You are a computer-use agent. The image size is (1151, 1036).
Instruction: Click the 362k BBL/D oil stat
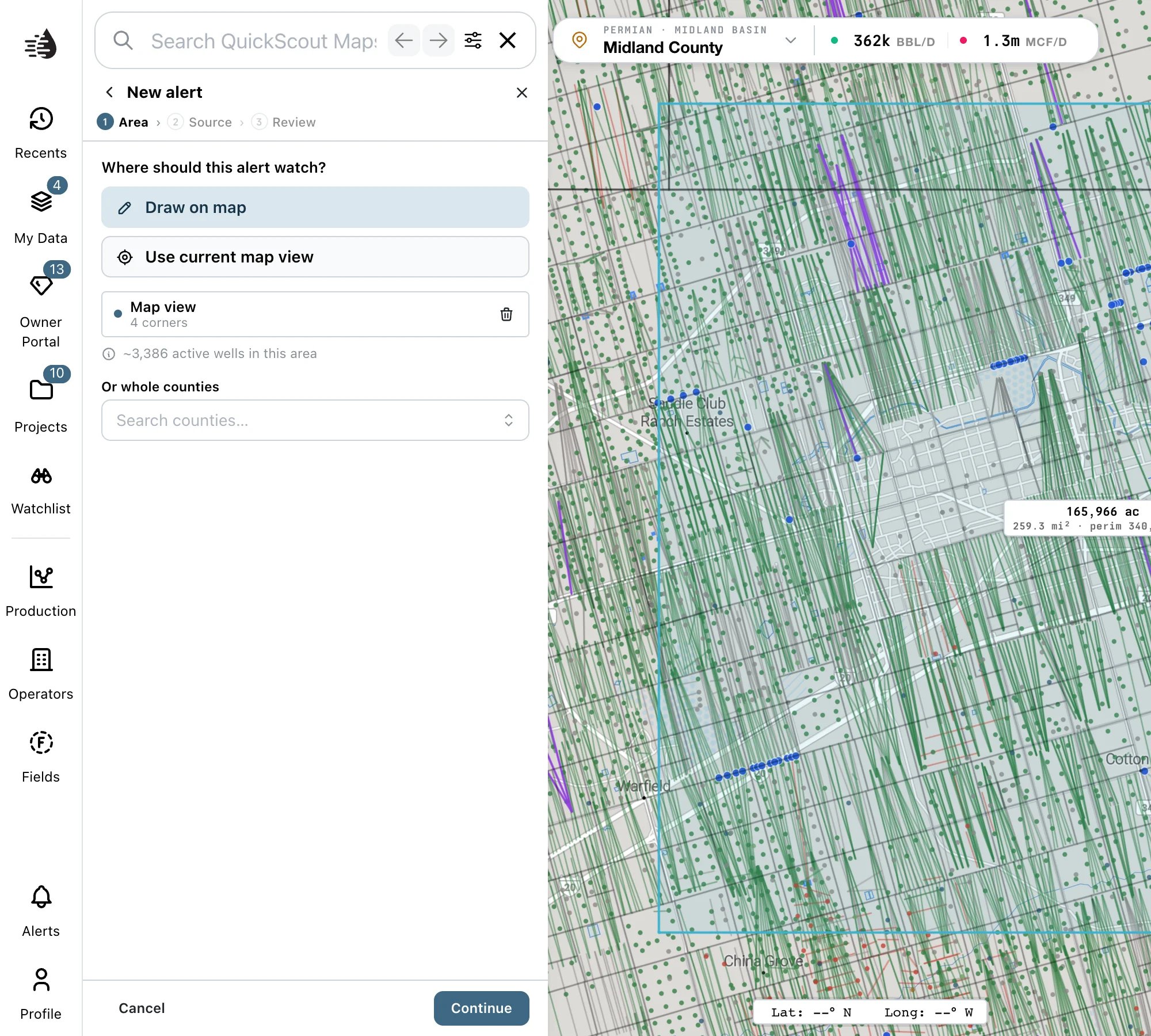[x=883, y=41]
